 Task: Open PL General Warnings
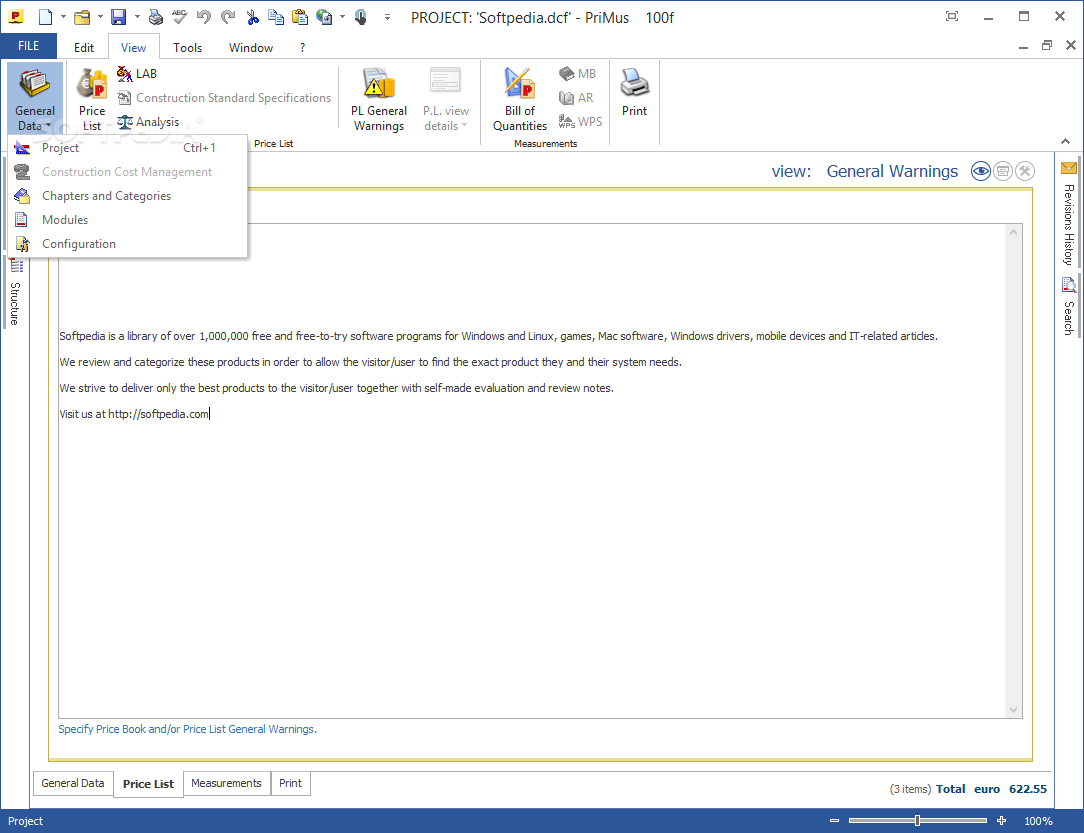coord(378,100)
